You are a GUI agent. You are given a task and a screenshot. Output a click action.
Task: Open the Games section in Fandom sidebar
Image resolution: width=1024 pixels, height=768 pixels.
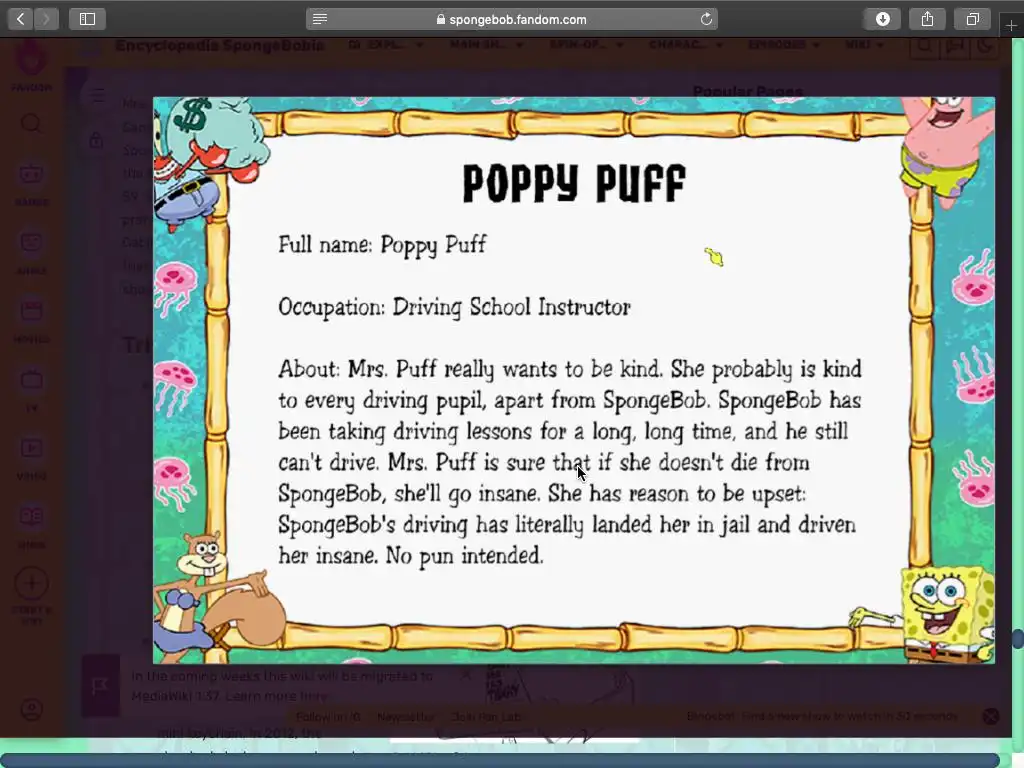point(31,183)
